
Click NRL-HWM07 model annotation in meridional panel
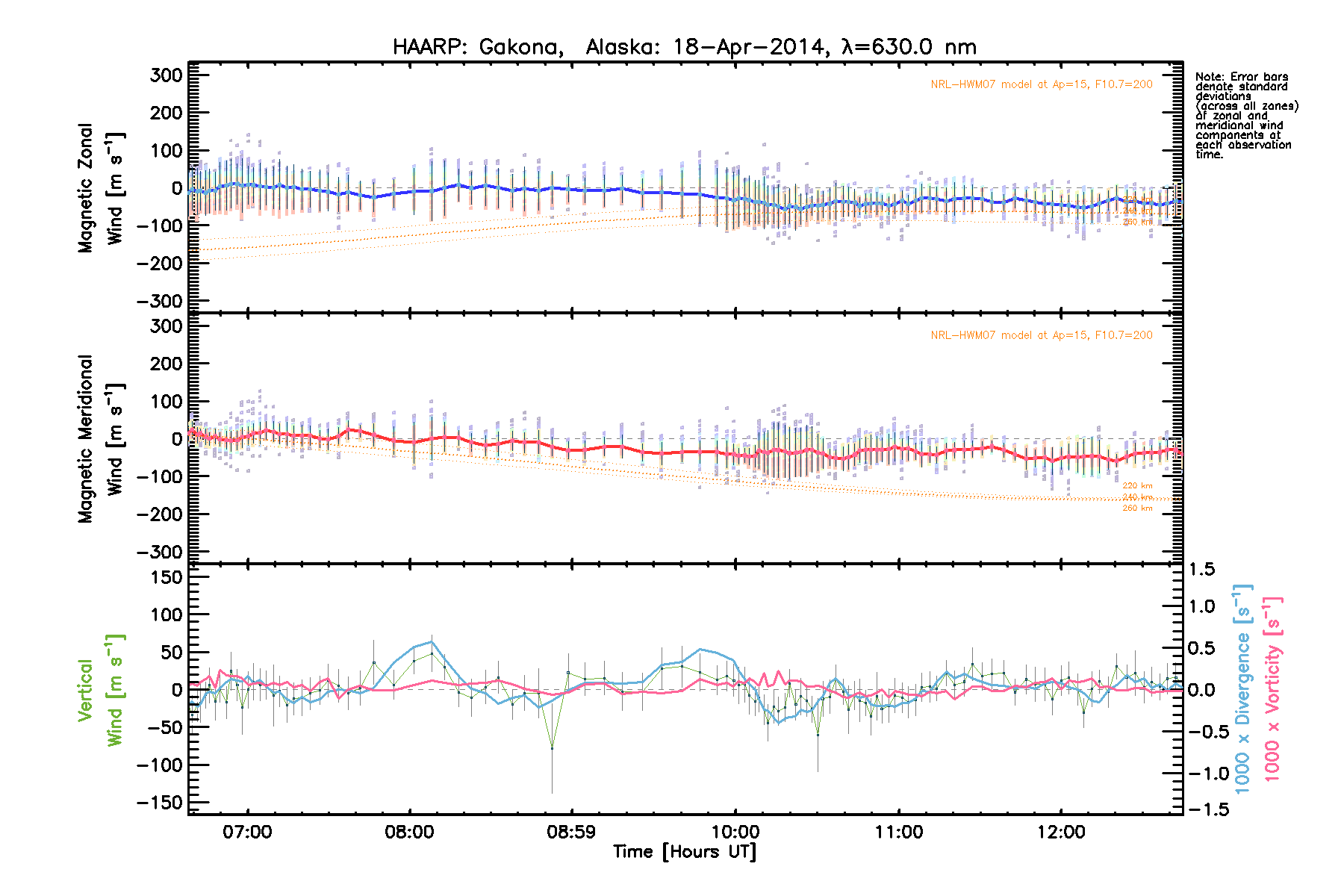click(x=1041, y=335)
